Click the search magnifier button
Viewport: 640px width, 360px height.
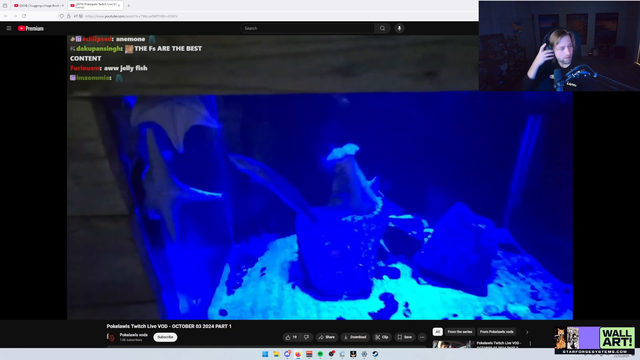tap(382, 28)
